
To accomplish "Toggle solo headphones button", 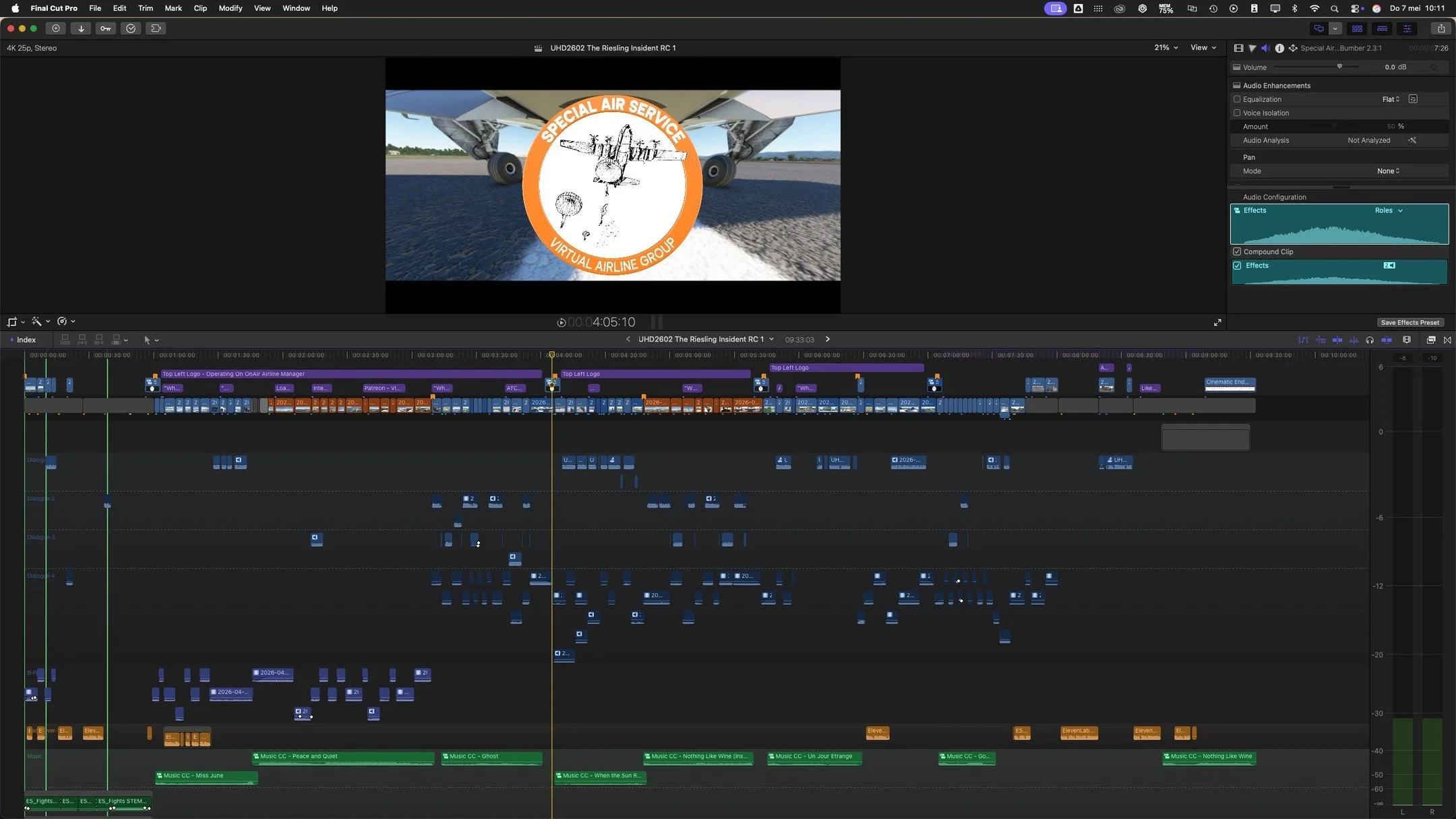I will click(1370, 340).
